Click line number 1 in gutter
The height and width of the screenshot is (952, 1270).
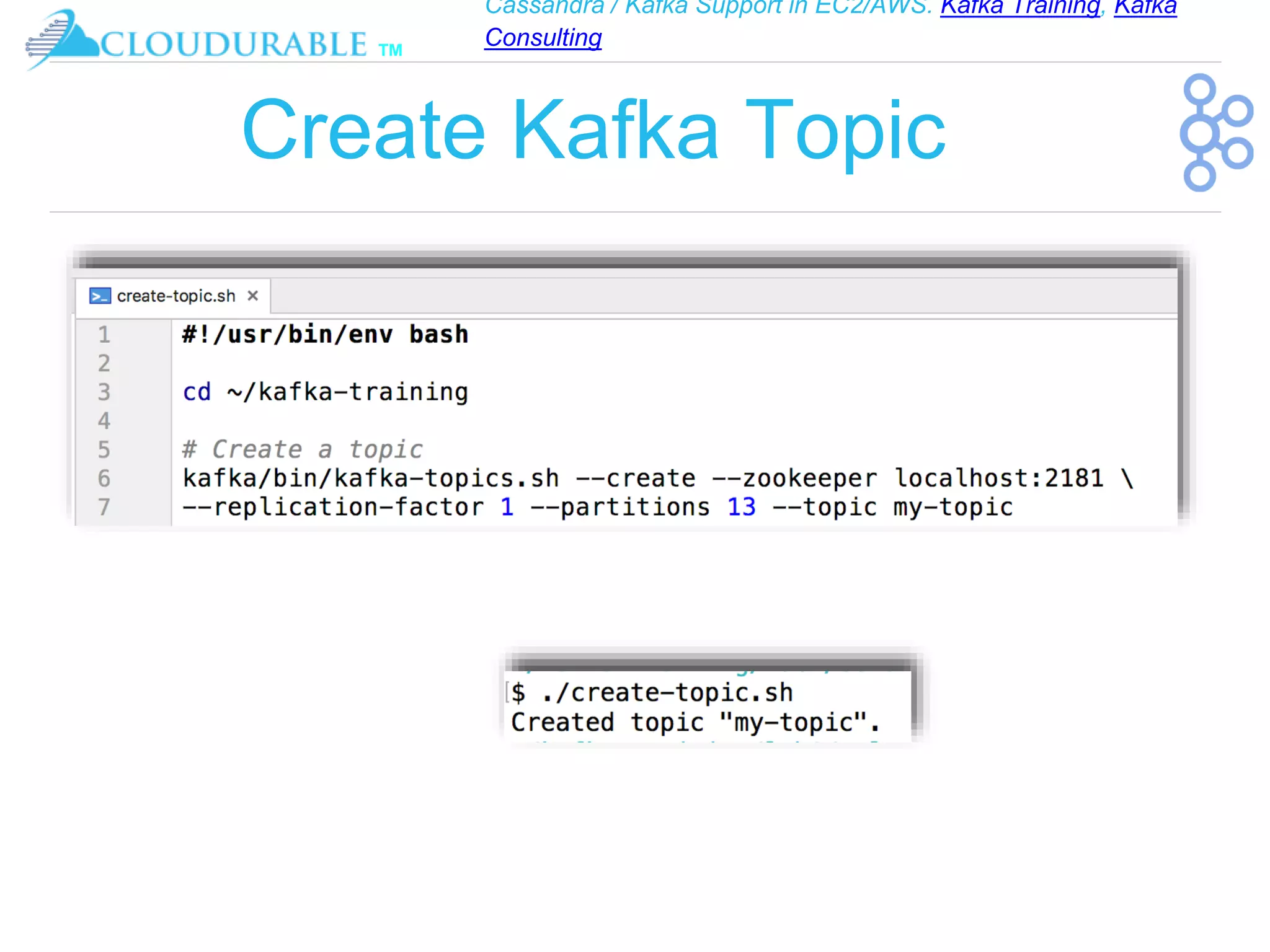pos(104,335)
